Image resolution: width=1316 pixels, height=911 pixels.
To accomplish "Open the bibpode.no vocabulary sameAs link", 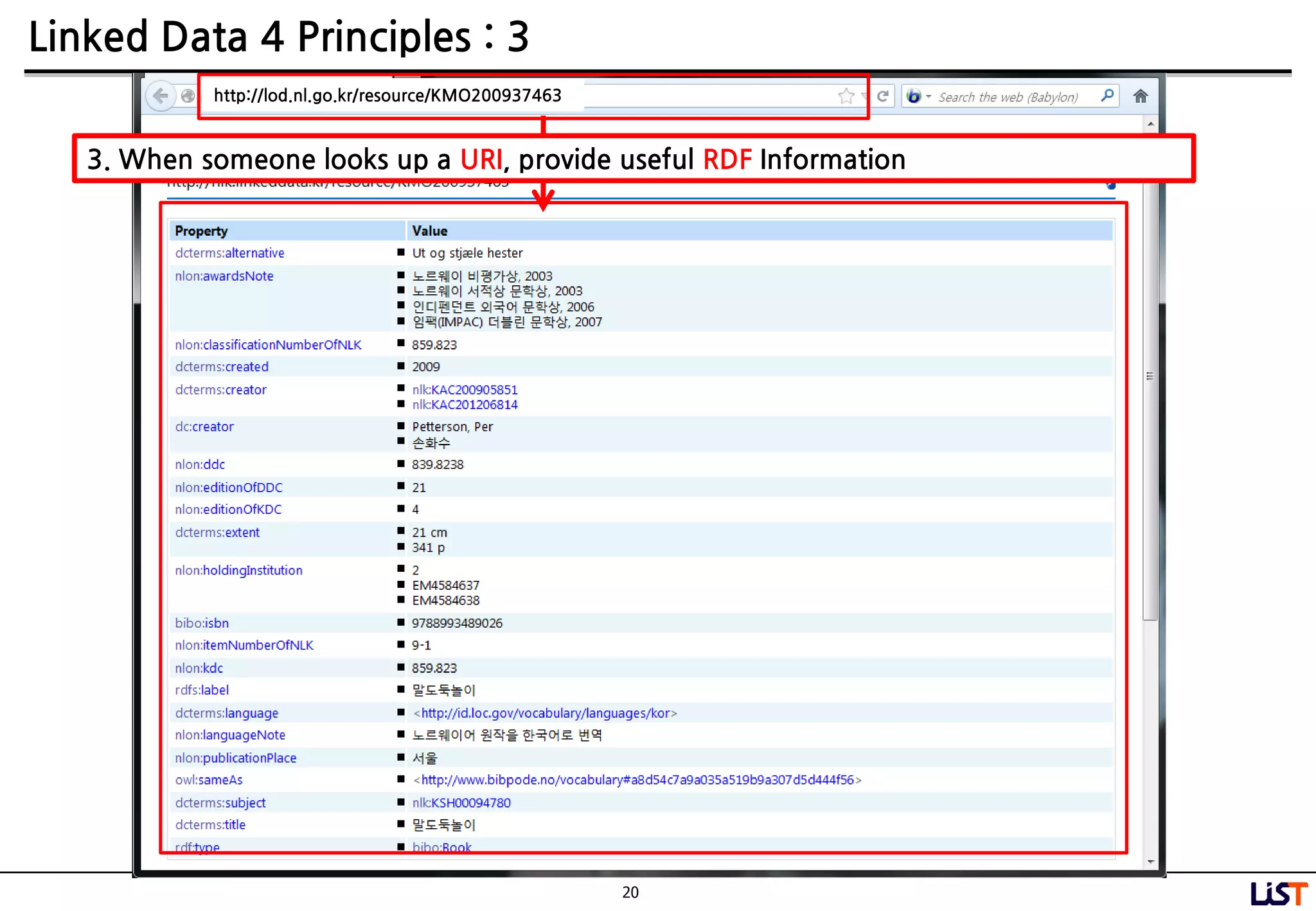I will click(x=637, y=780).
